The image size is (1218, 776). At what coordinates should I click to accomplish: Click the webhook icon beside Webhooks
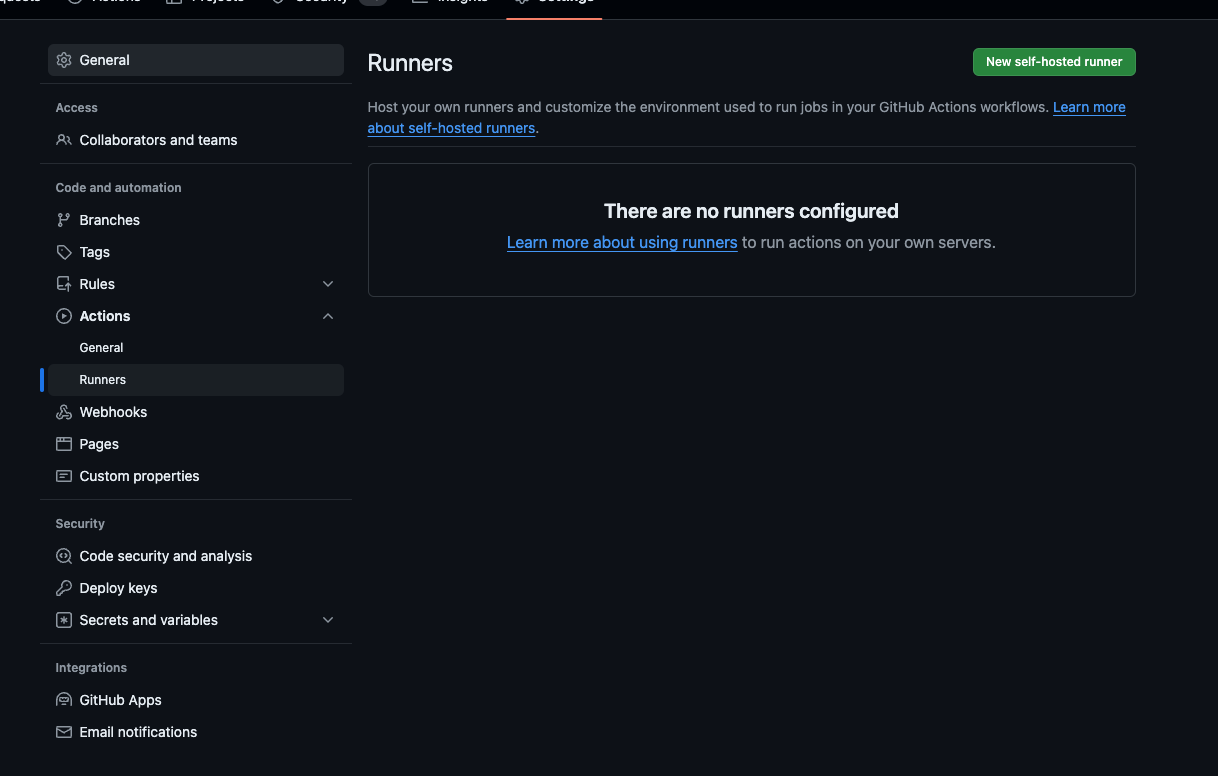pos(64,412)
